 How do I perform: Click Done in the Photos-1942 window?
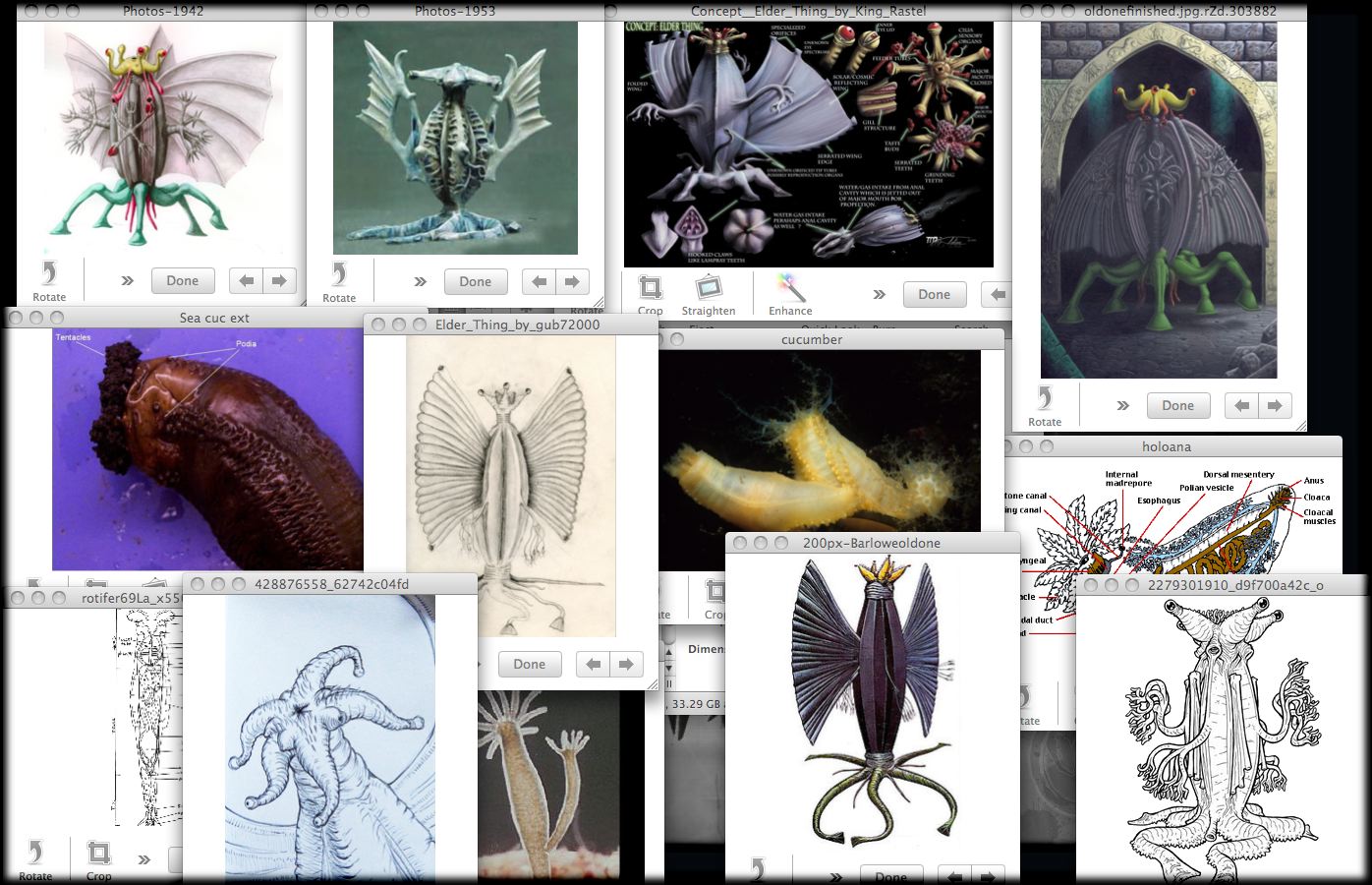click(183, 281)
